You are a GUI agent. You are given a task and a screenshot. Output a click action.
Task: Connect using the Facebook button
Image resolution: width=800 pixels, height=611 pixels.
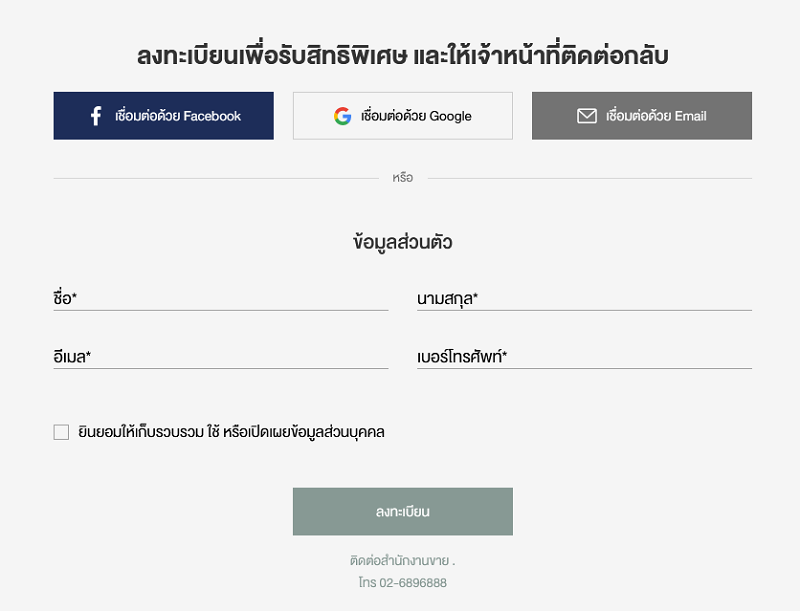[x=163, y=116]
